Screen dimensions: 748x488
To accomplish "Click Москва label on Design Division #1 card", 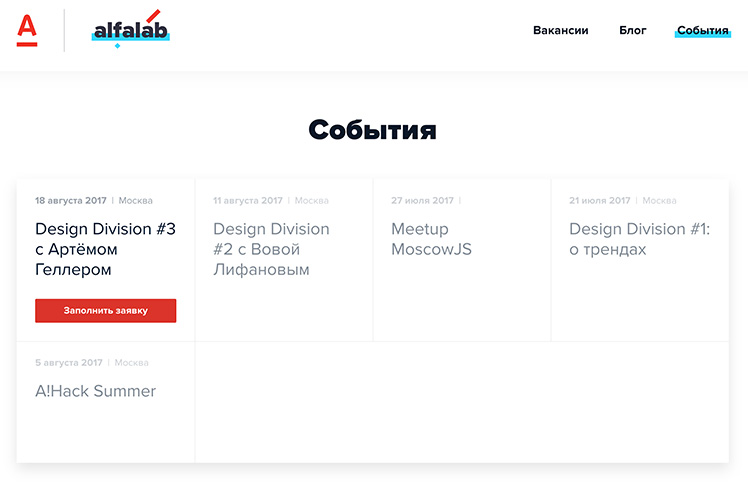I will (x=659, y=200).
